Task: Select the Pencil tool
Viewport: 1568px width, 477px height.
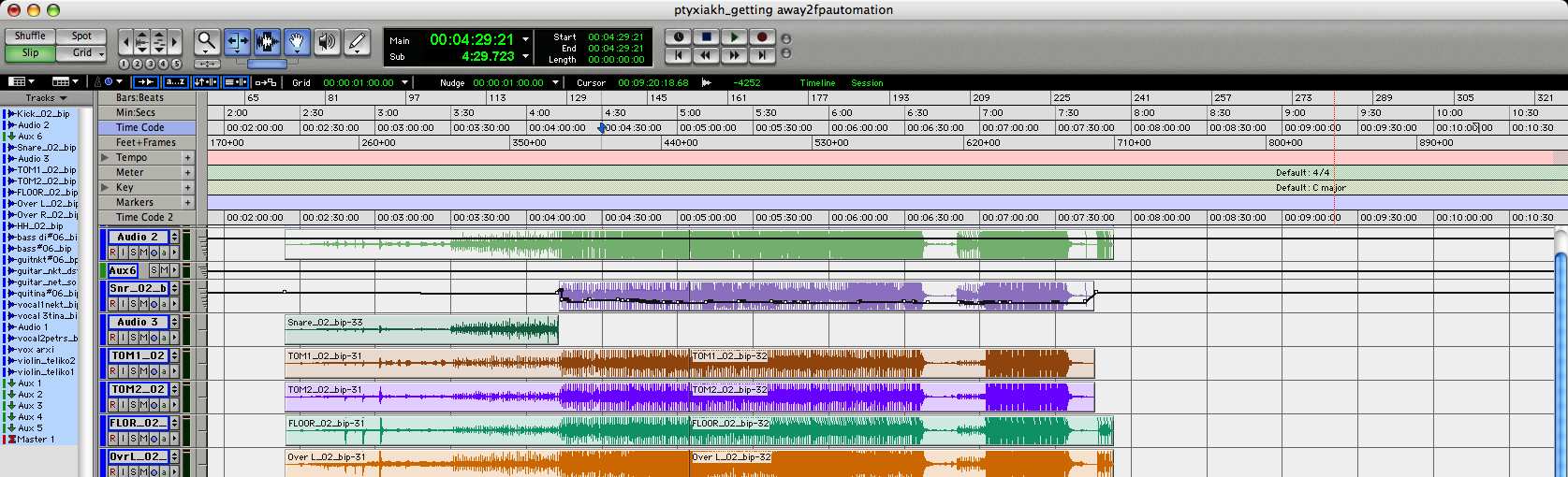Action: pyautogui.click(x=357, y=42)
